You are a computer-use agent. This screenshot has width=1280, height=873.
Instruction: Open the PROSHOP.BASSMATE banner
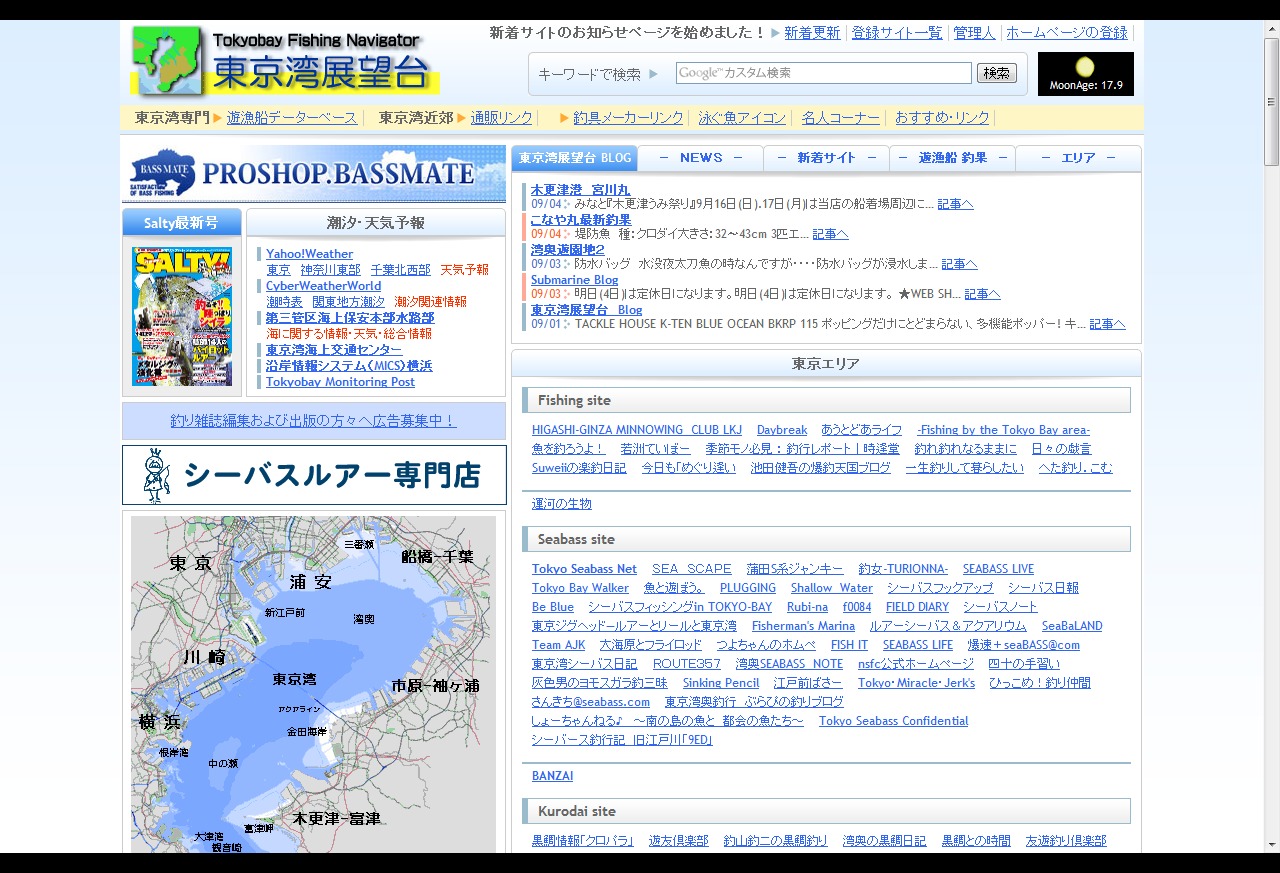coord(314,174)
